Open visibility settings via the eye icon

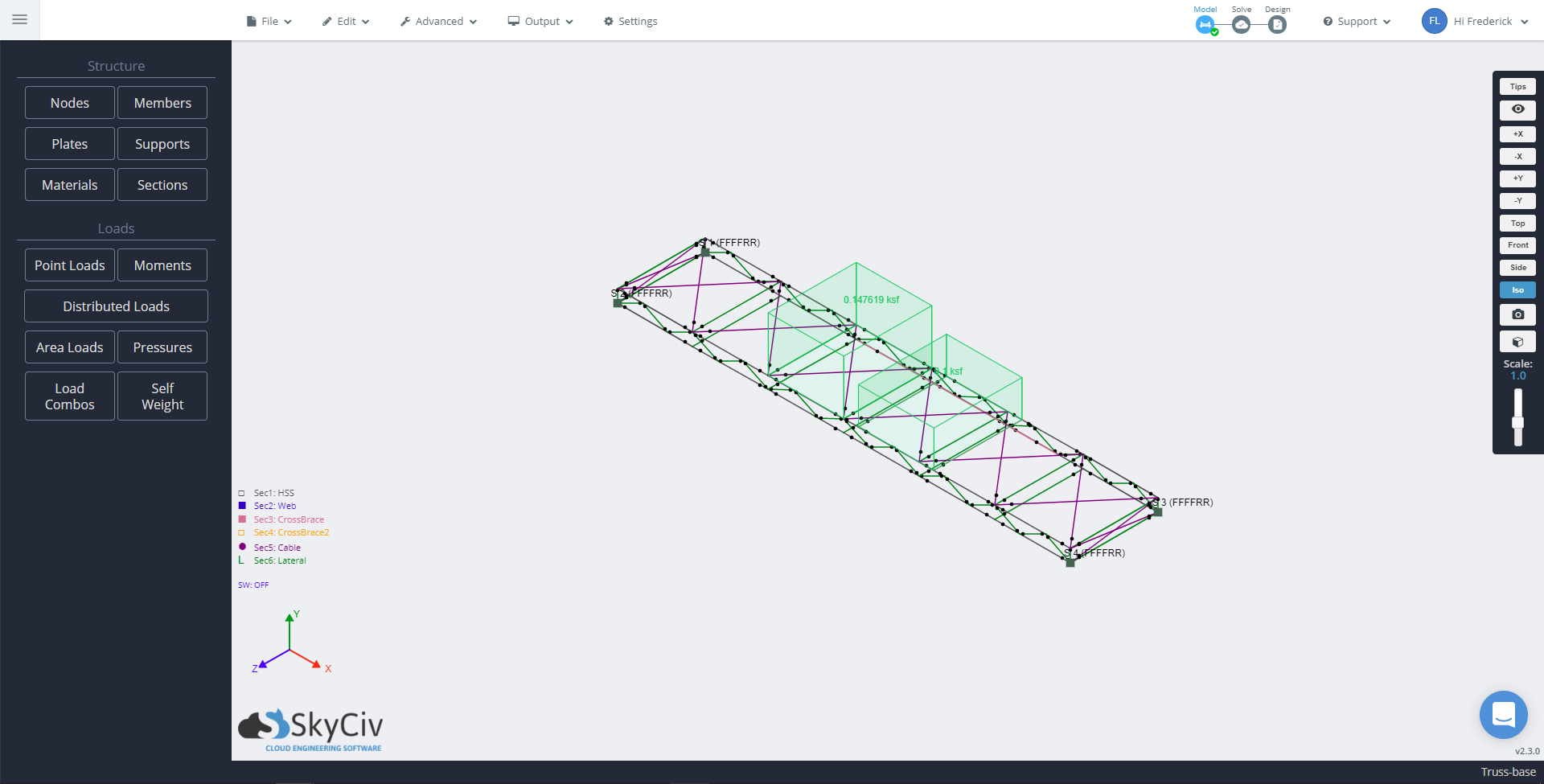[1518, 109]
